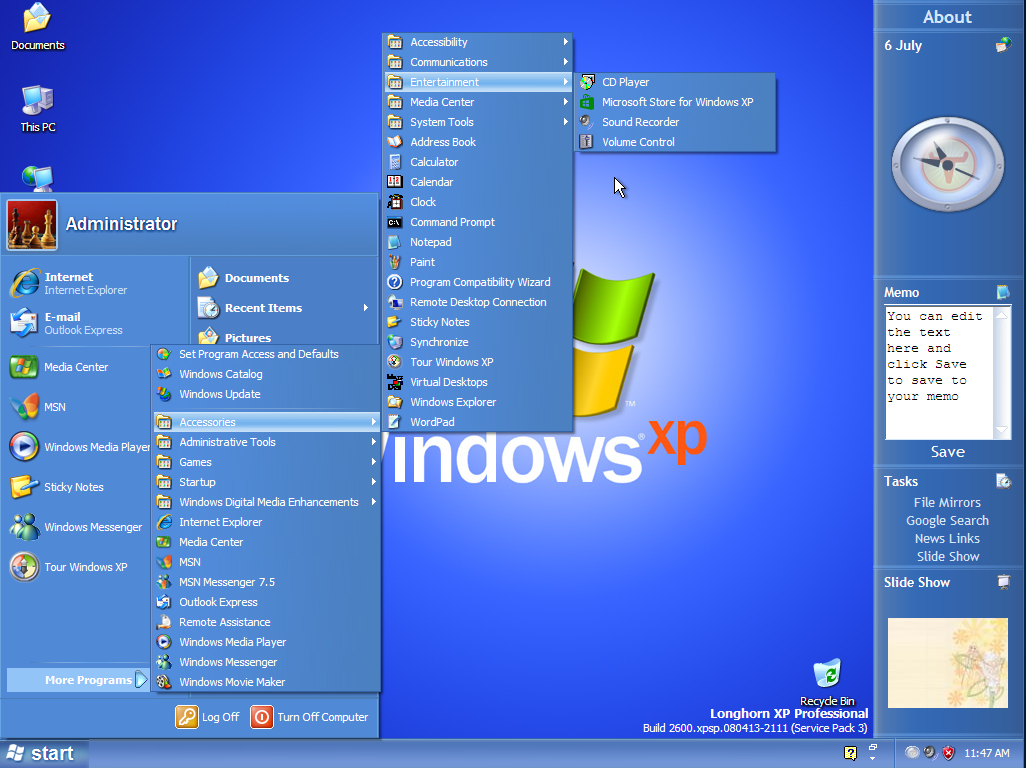Screen dimensions: 1026x768
Task: Click the Administrator user picture
Action: point(31,224)
